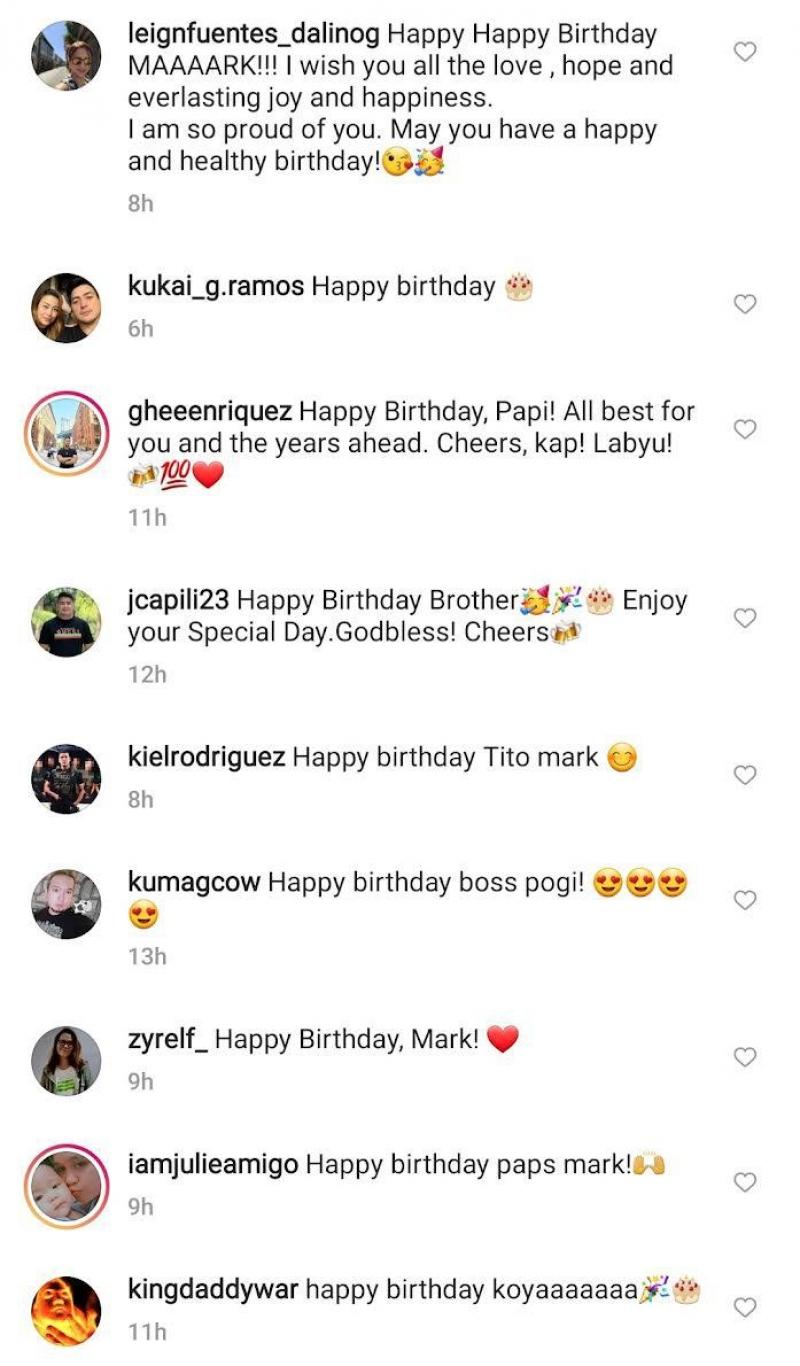This screenshot has width=800, height=1366.
Task: Like zyrelf_'s Happy Birthday comment
Action: (x=745, y=1057)
